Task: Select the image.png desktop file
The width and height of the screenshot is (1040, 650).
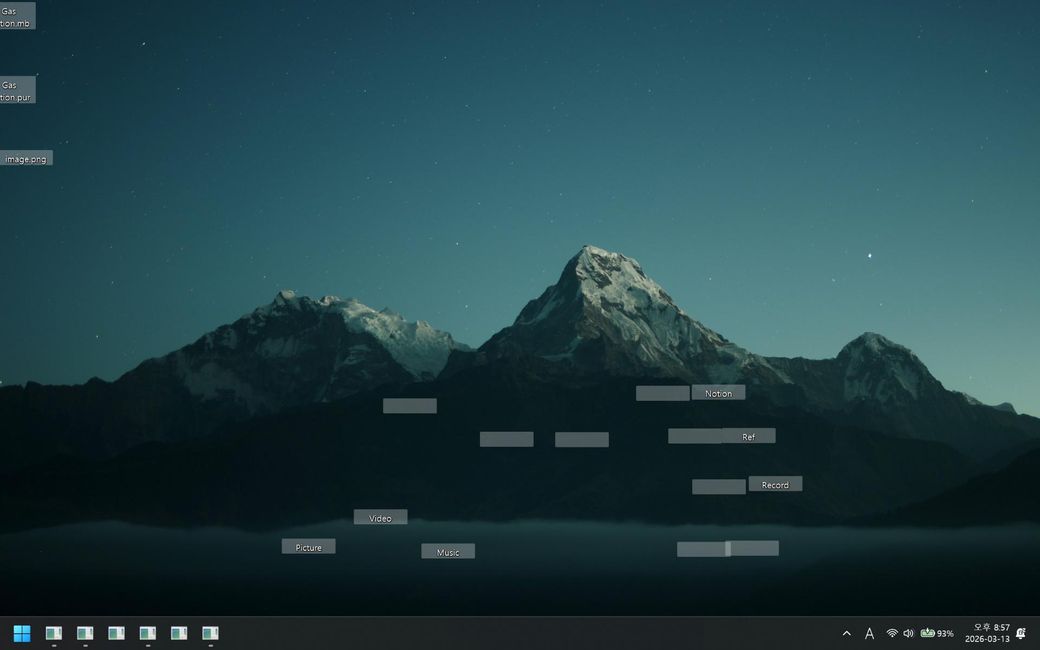Action: pyautogui.click(x=26, y=158)
